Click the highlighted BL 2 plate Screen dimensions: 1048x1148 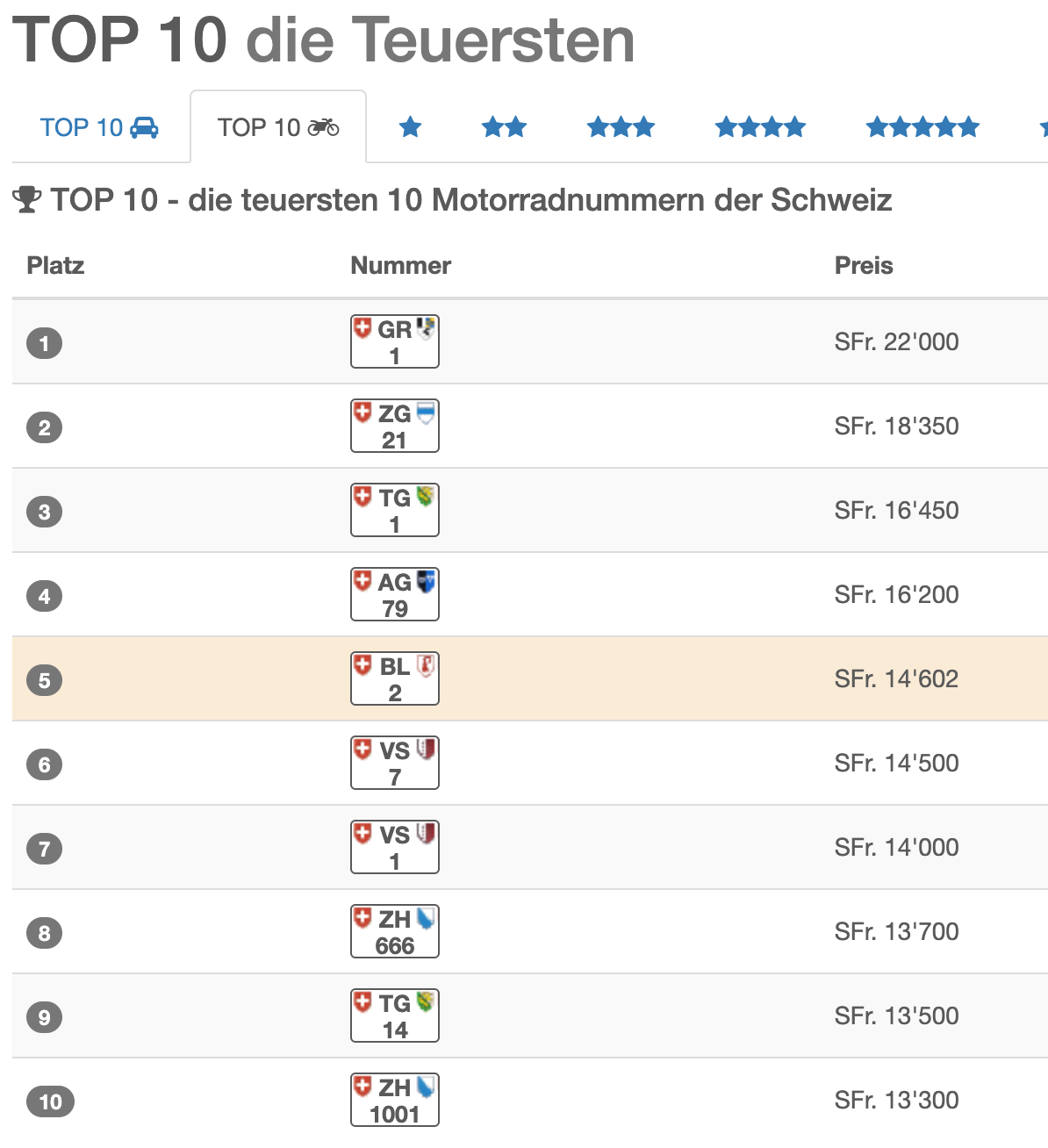[394, 678]
